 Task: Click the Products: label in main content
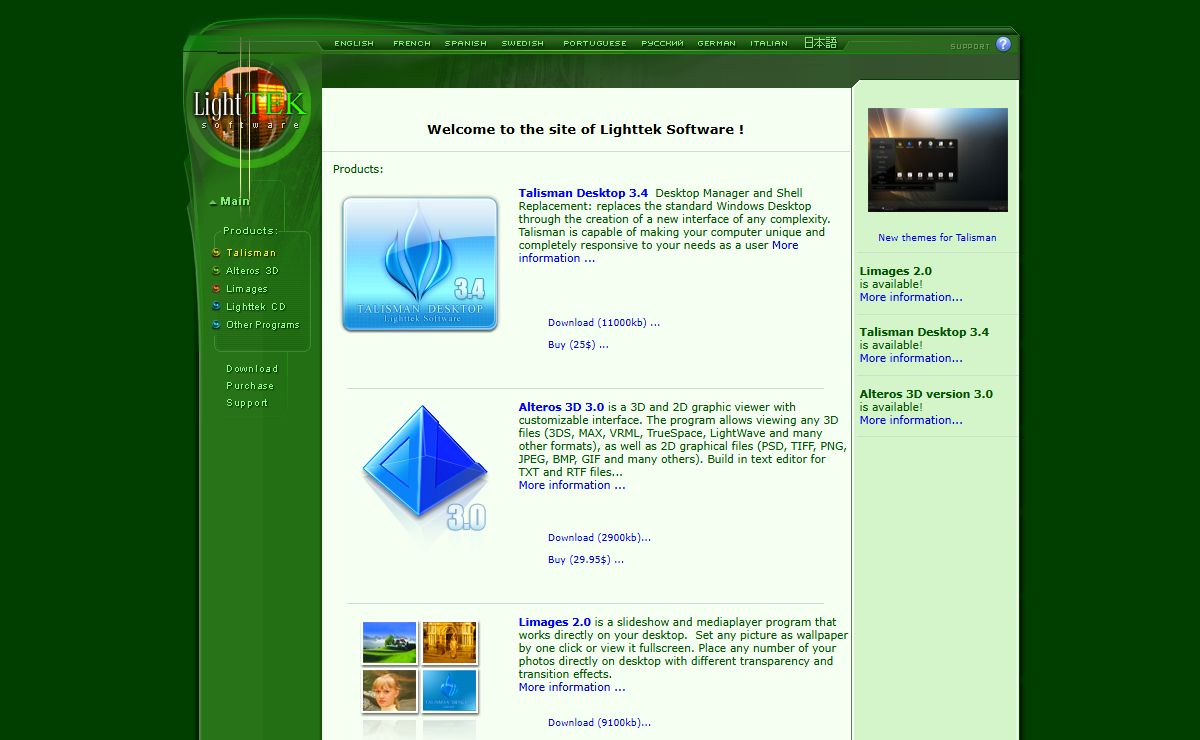coord(358,169)
